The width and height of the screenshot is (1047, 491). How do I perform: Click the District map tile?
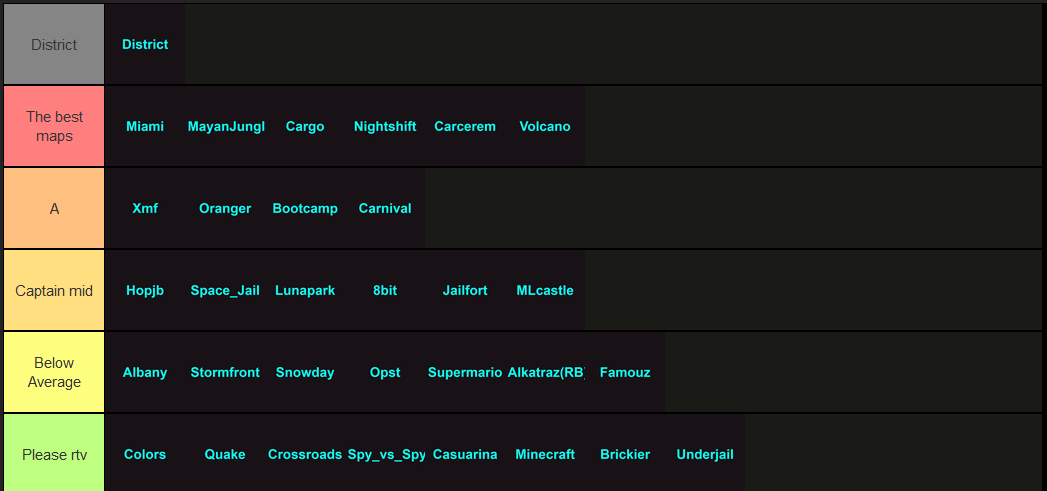[x=145, y=44]
